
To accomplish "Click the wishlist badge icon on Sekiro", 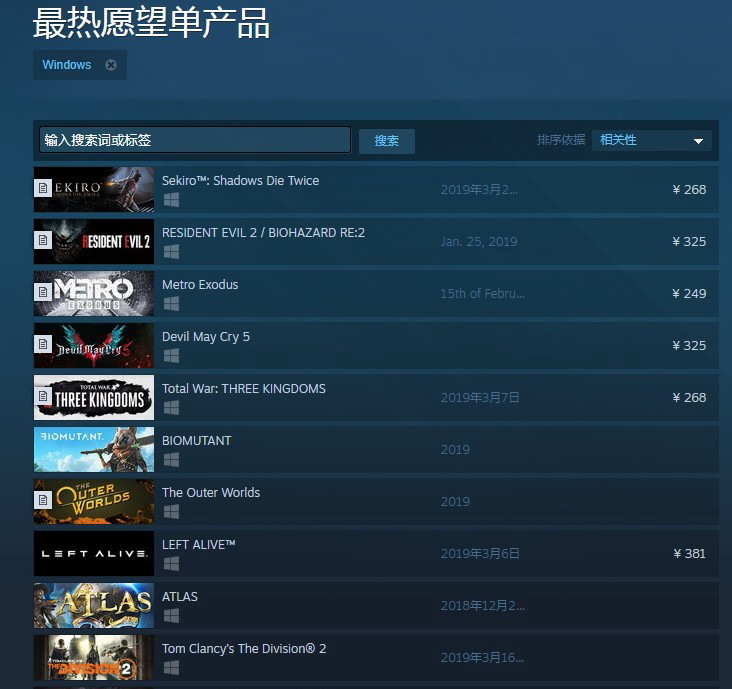I will click(x=43, y=188).
